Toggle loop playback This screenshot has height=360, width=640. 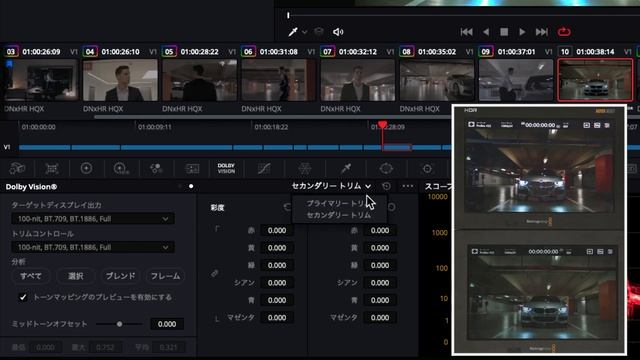click(x=564, y=32)
